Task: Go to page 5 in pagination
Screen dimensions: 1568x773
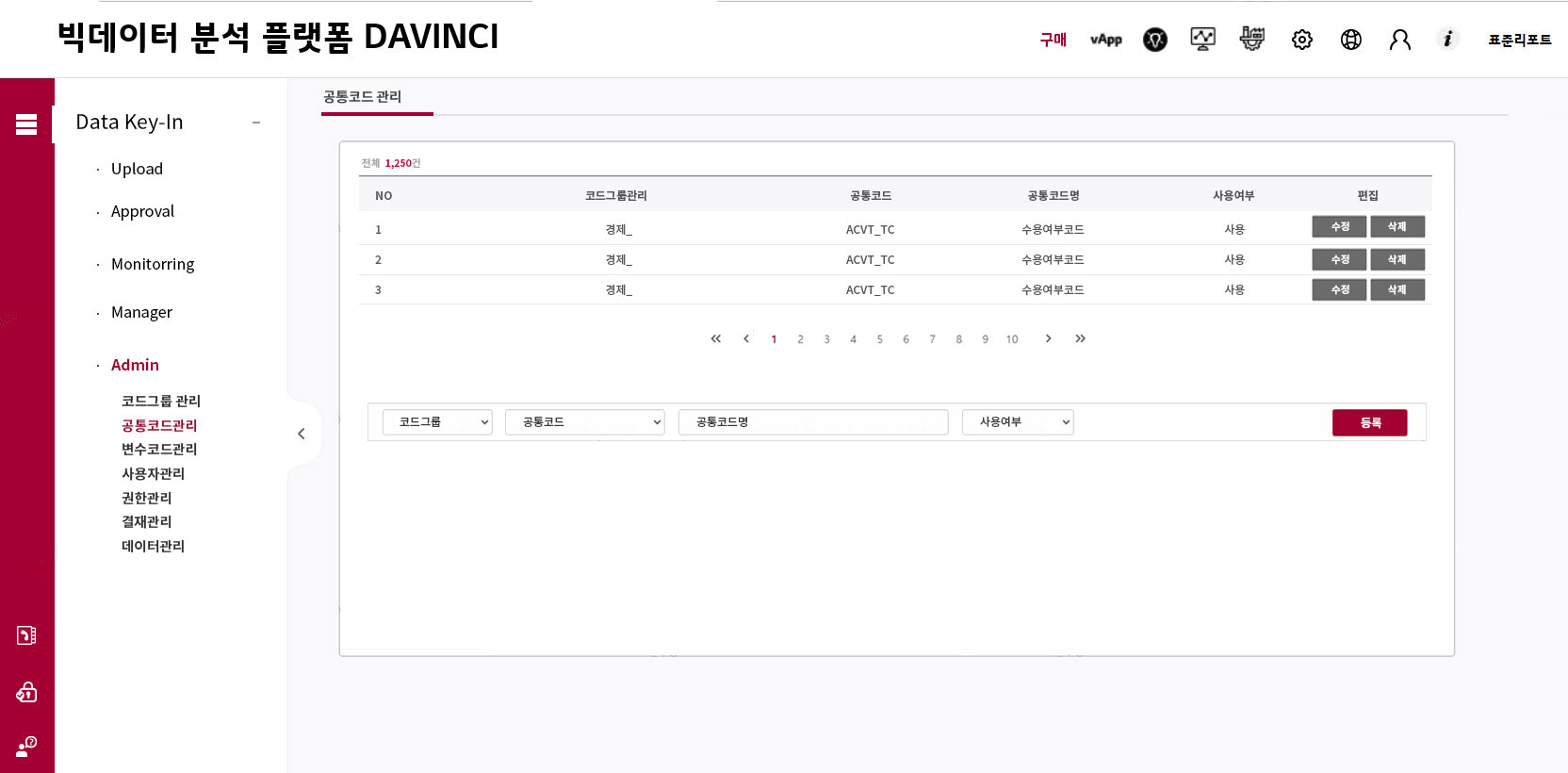Action: point(879,339)
